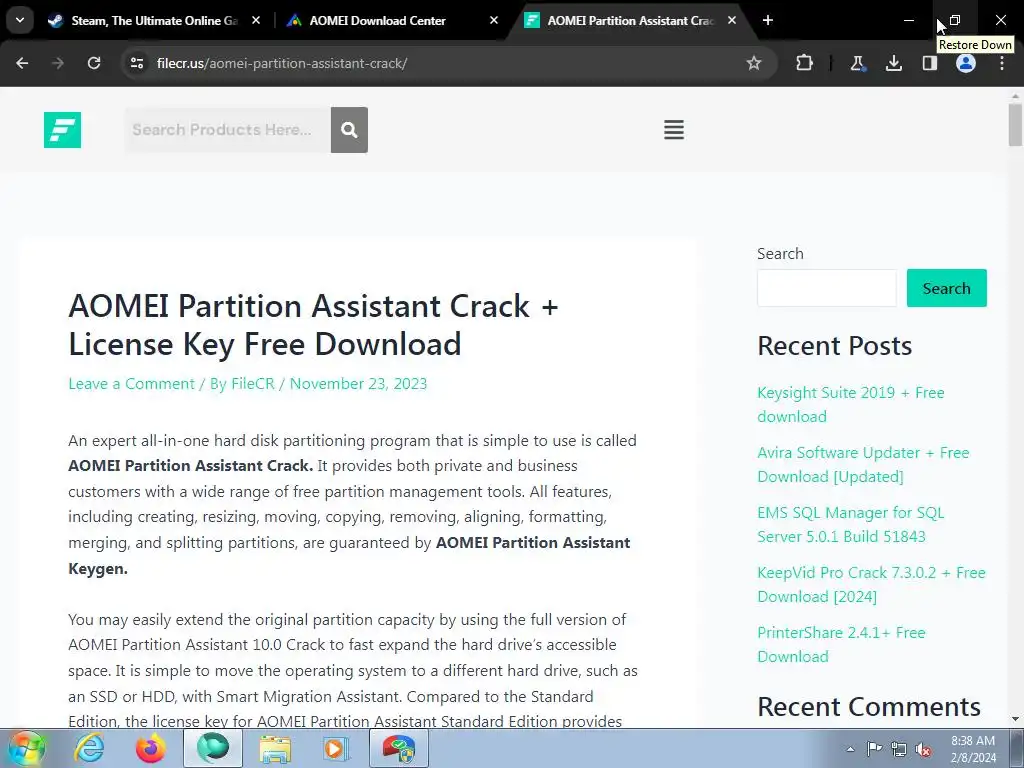
Task: Open File Explorer from the taskbar
Action: pos(275,748)
